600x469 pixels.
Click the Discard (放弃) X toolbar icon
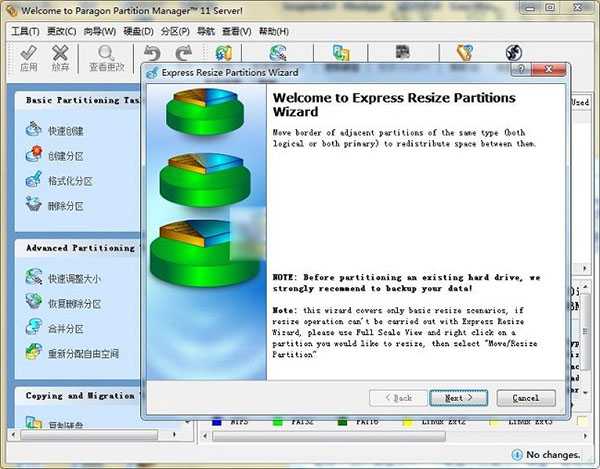[61, 58]
